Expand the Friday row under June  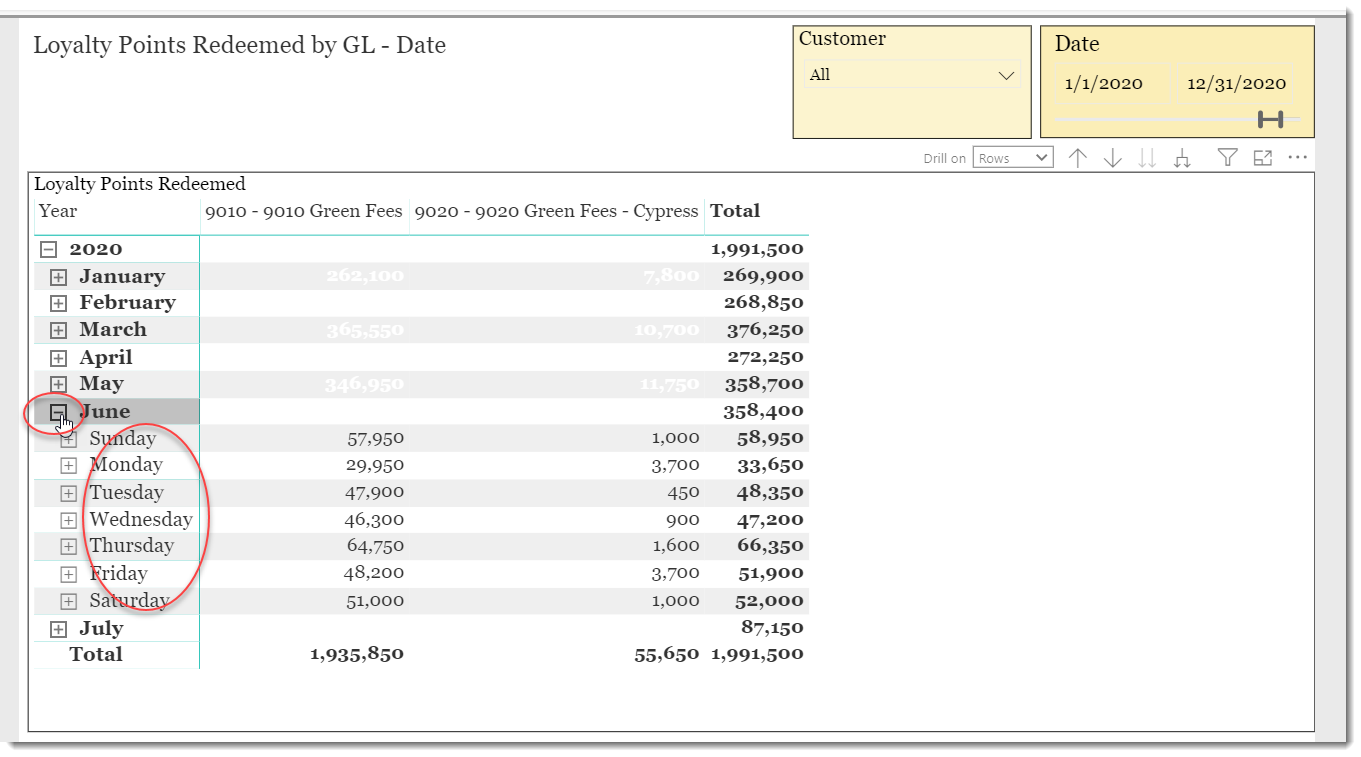(x=68, y=574)
